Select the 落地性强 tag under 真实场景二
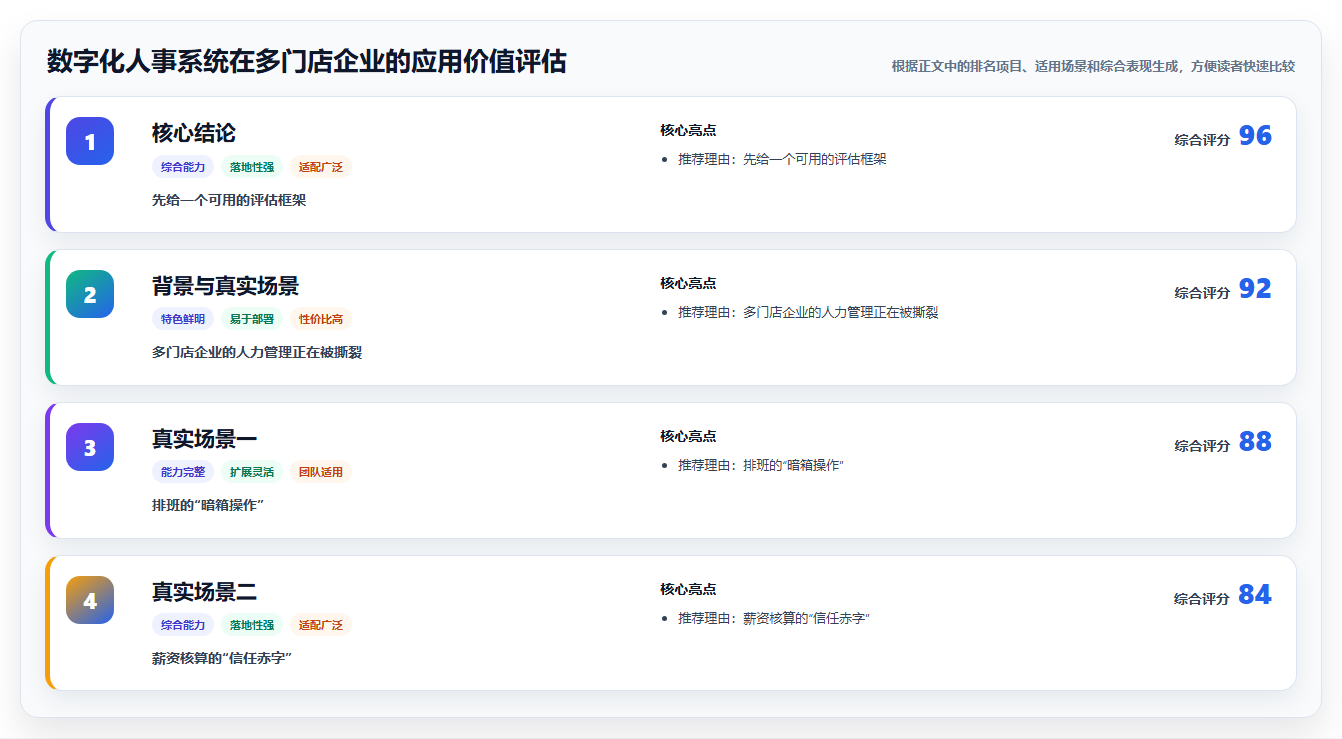Screen dimensions: 1342x739 coord(252,625)
